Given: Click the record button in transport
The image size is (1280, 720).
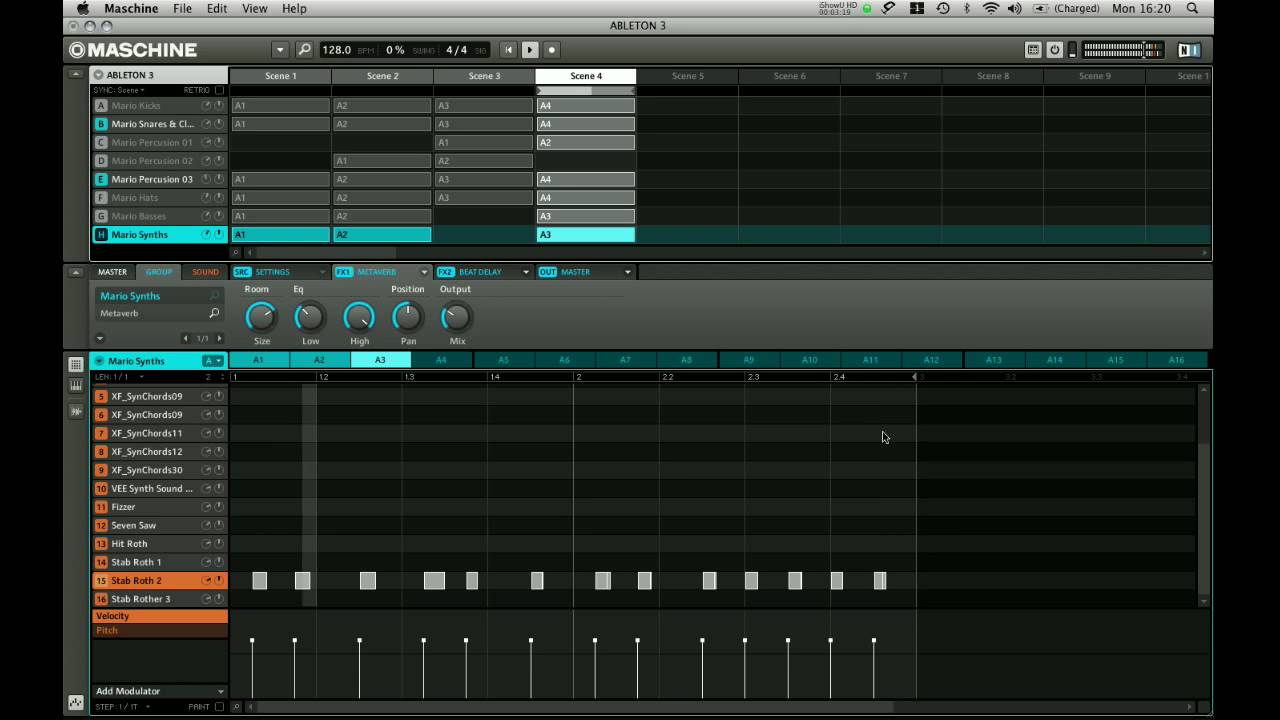Looking at the screenshot, I should [x=551, y=50].
